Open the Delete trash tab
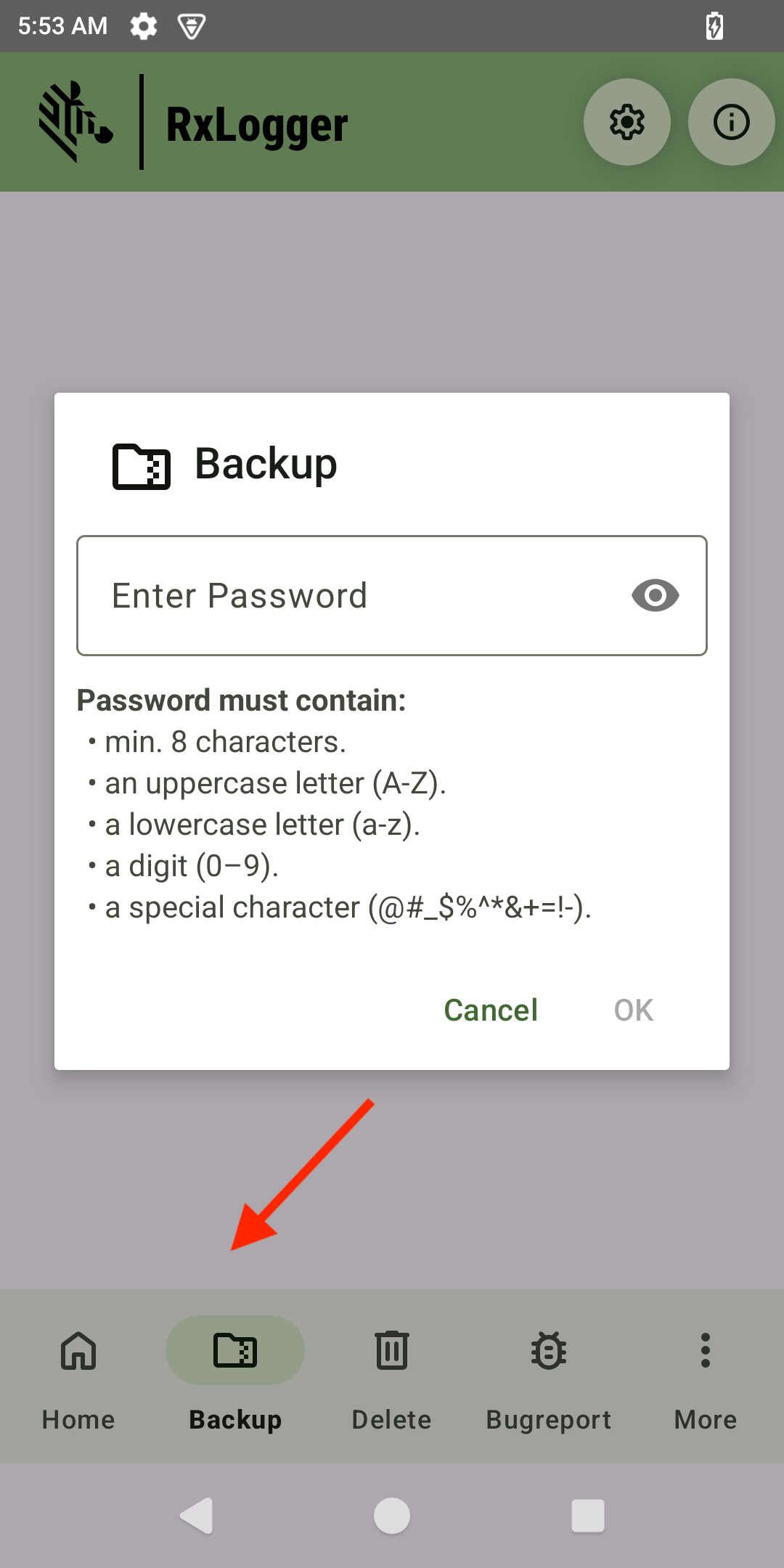Screen dimensions: 784x1568 click(392, 1376)
